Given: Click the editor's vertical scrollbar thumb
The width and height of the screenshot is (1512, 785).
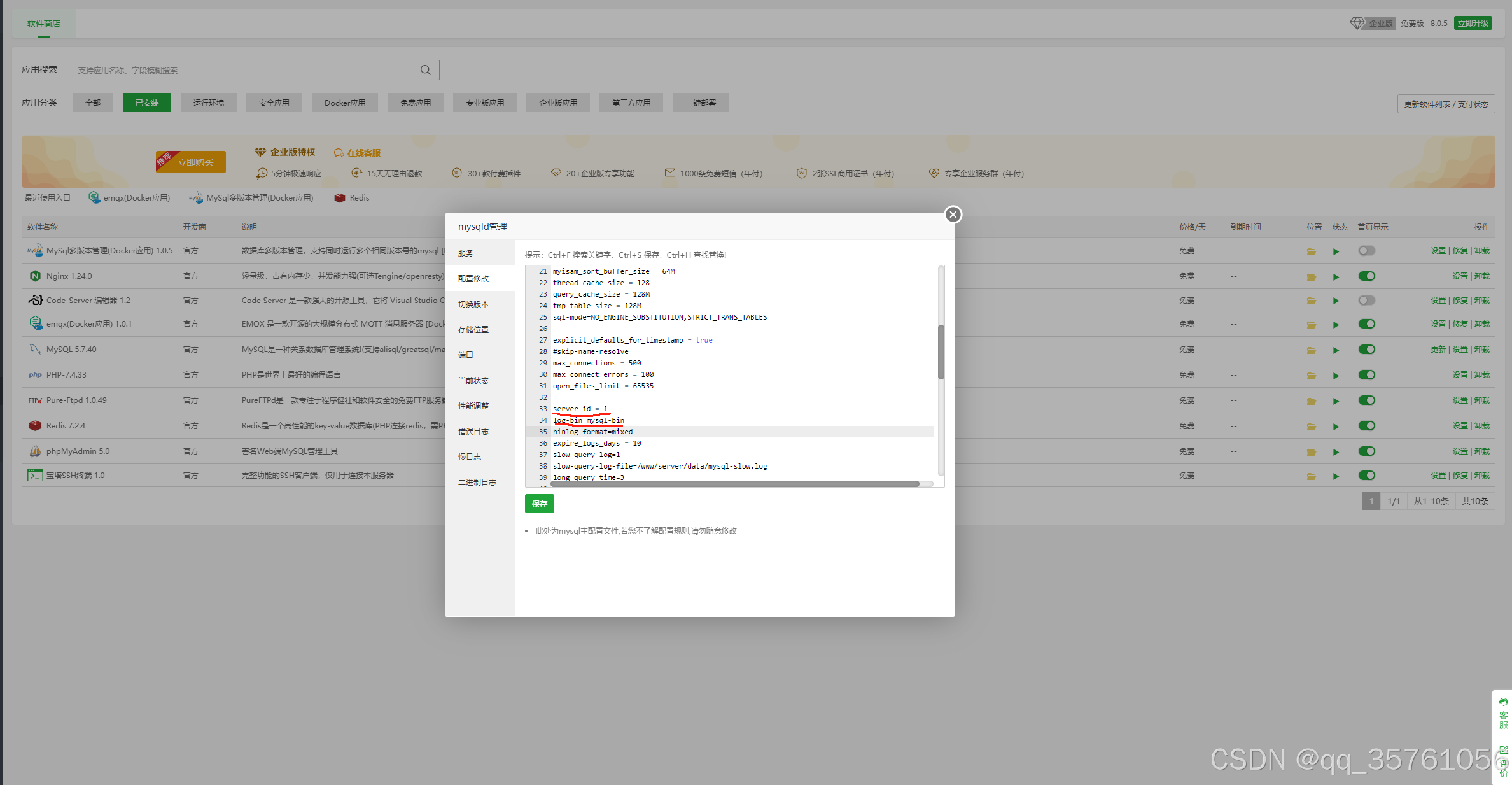Looking at the screenshot, I should (x=941, y=351).
